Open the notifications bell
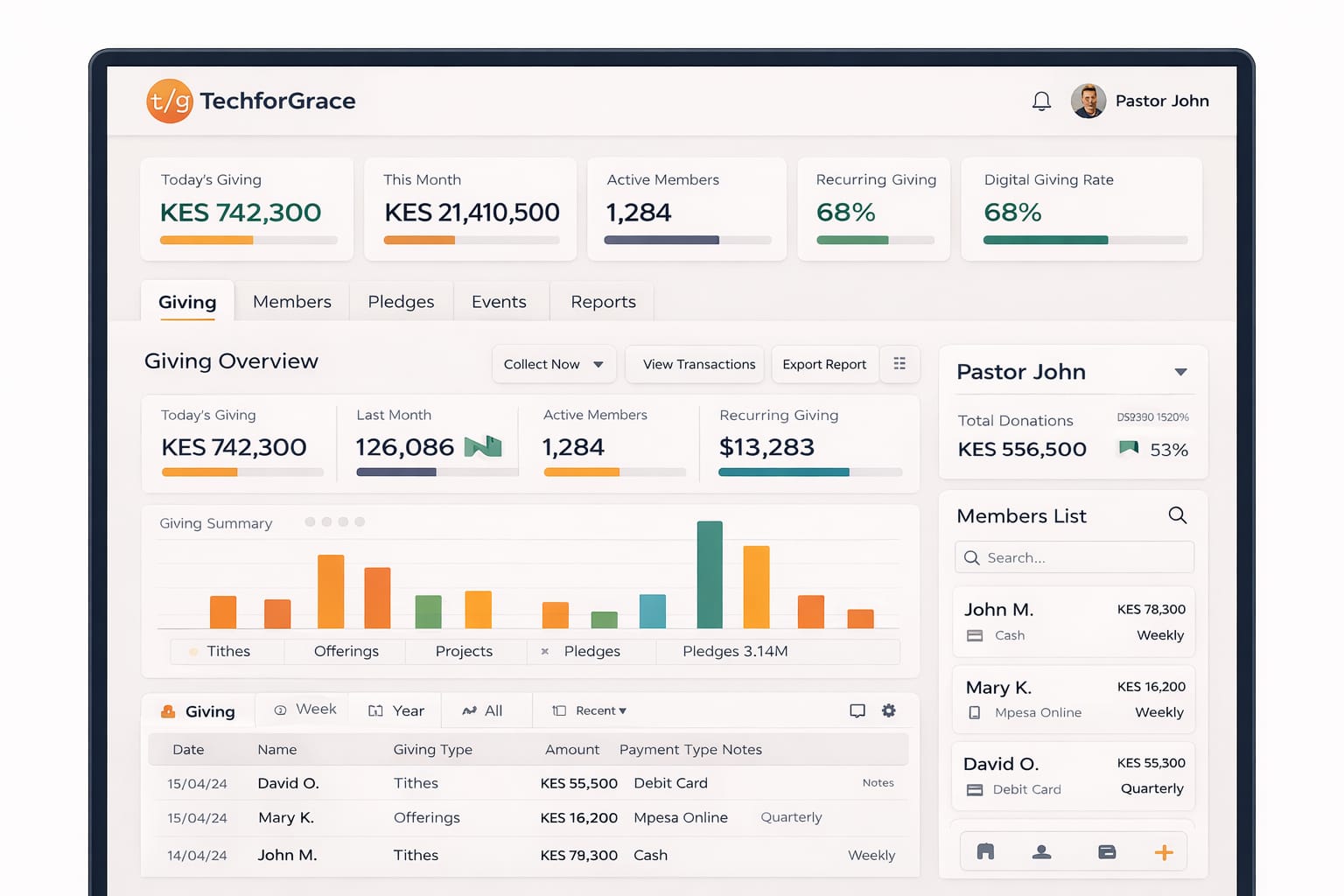Viewport: 1344px width, 896px height. (x=1041, y=101)
